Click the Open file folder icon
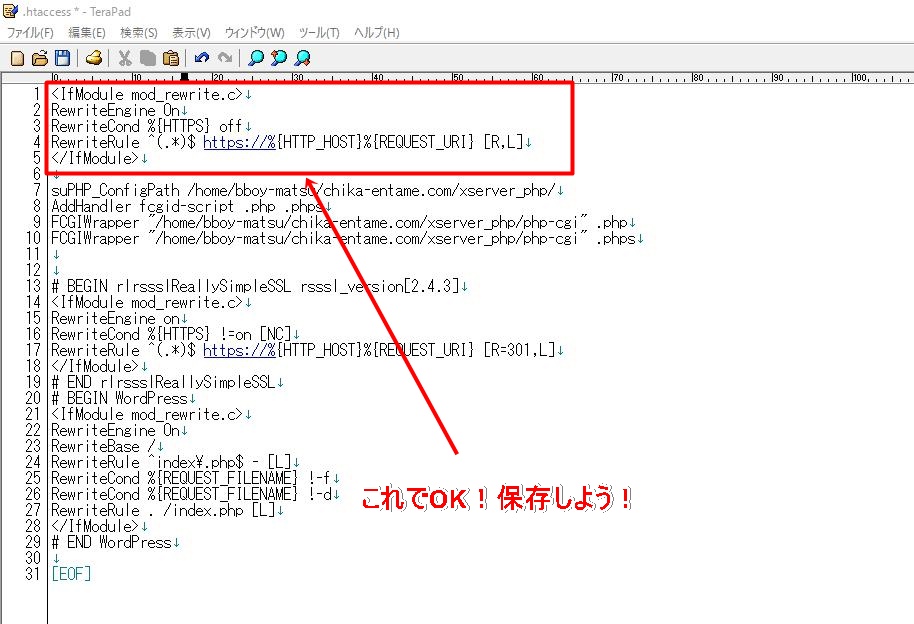 (40, 58)
